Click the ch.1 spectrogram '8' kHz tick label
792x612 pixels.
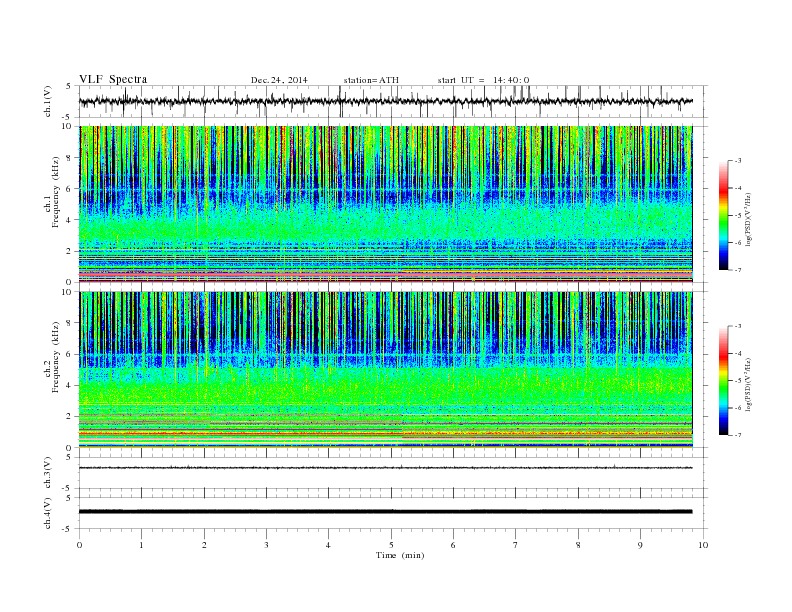[x=69, y=158]
